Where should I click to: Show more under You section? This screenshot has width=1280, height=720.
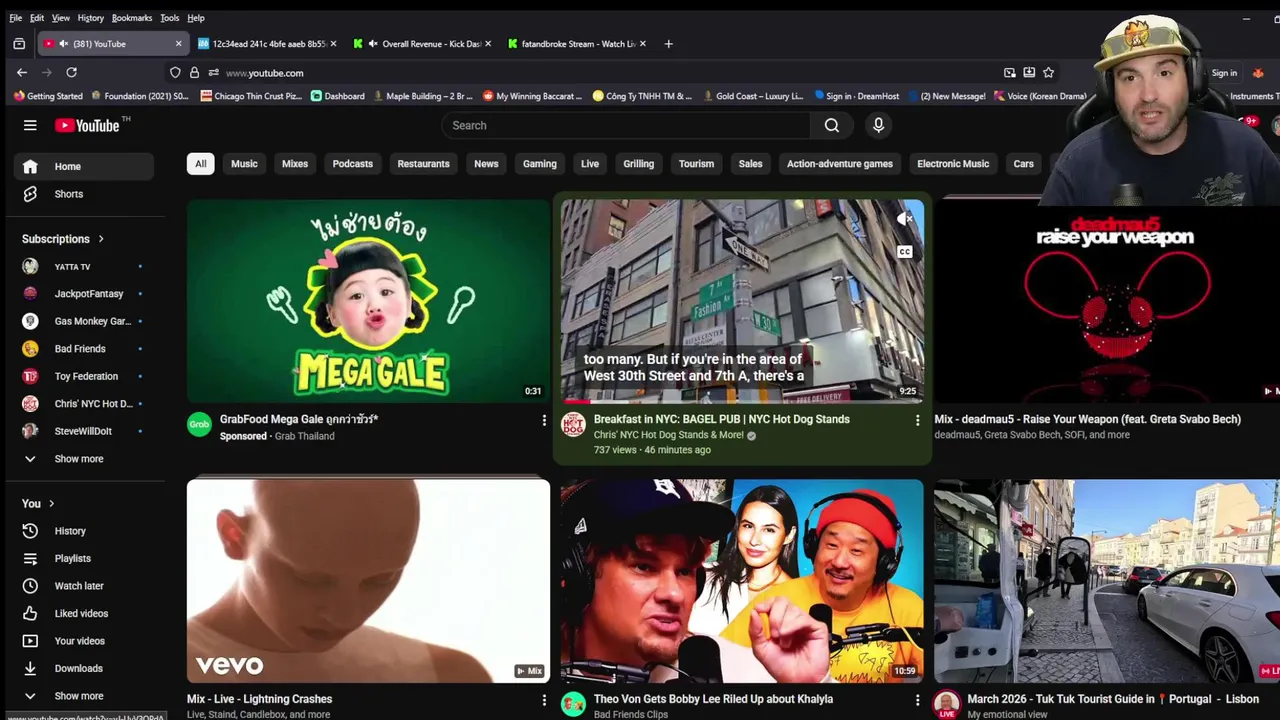[x=84, y=696]
